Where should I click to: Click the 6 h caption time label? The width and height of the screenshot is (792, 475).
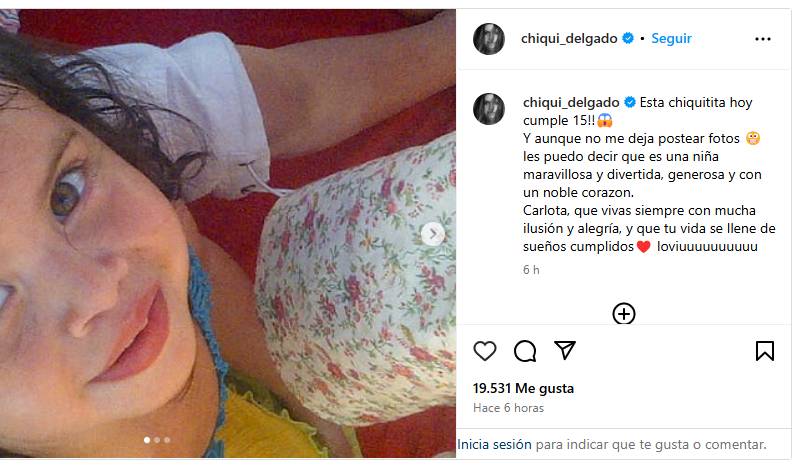[x=531, y=270]
